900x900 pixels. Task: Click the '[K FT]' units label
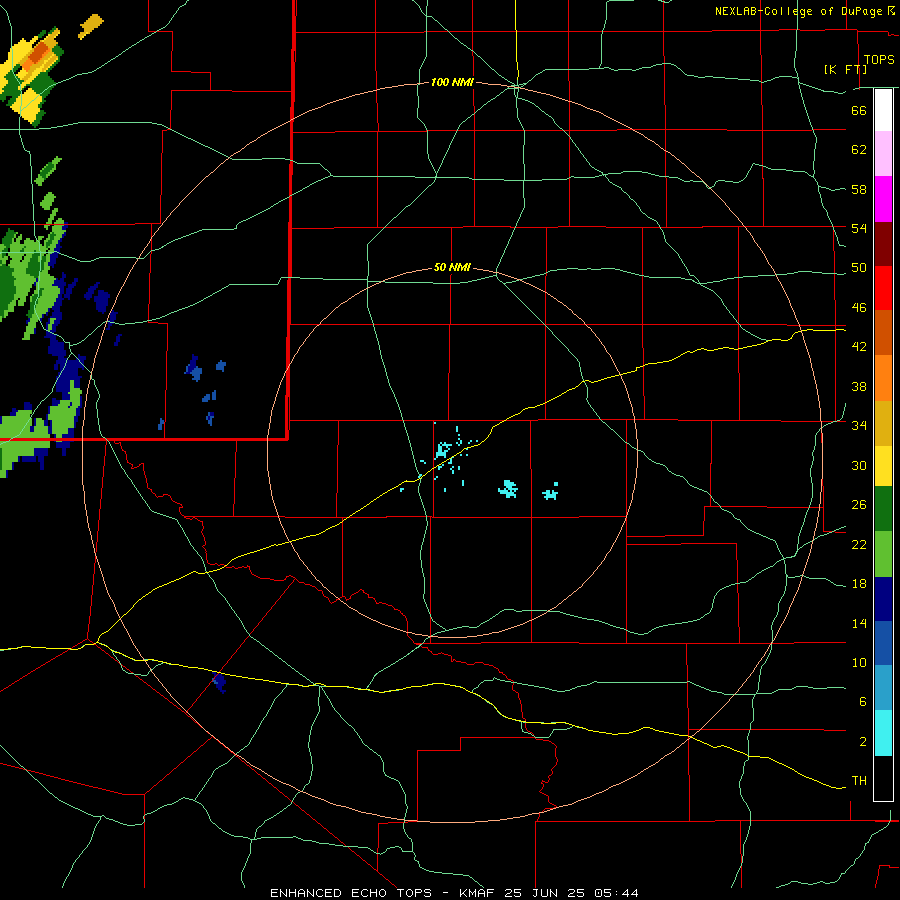[x=845, y=69]
